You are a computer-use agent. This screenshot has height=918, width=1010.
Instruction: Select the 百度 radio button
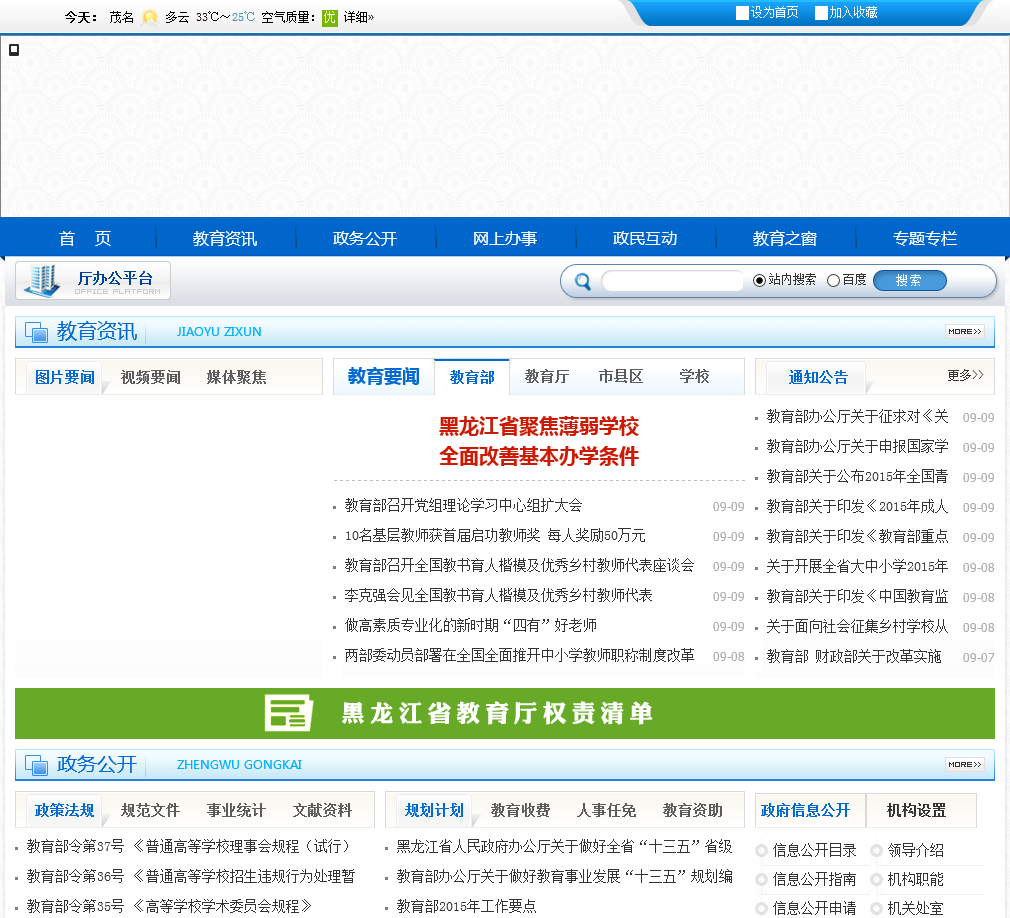[834, 280]
